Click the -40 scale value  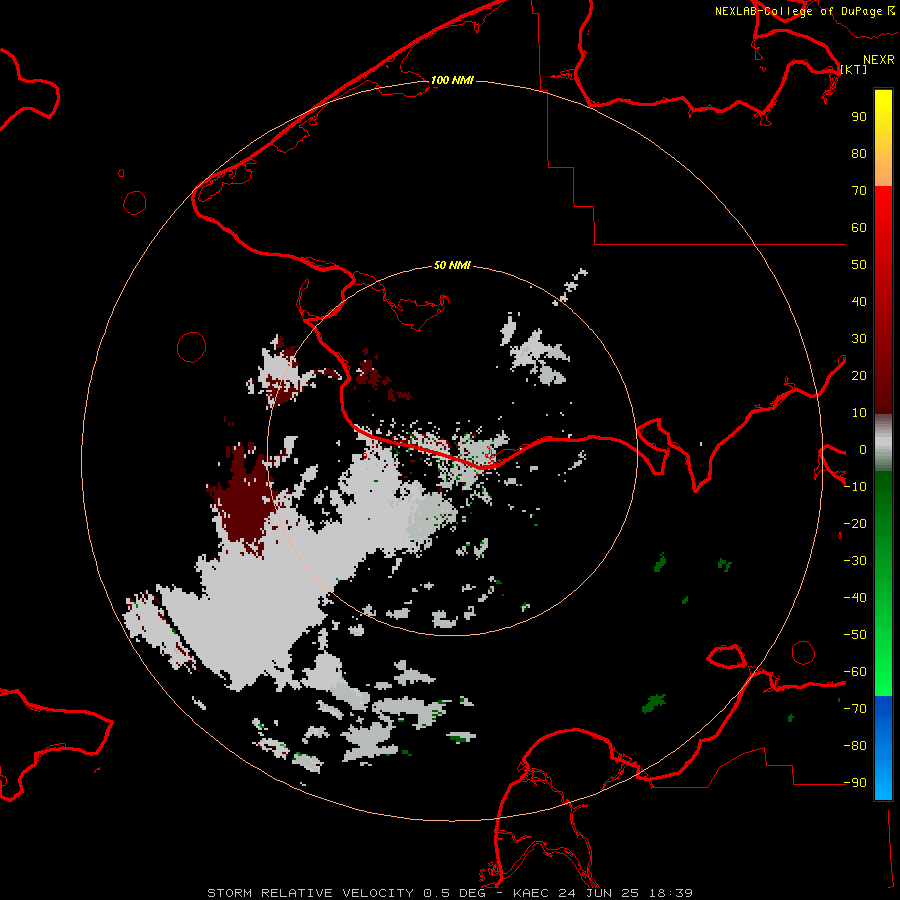pyautogui.click(x=855, y=598)
